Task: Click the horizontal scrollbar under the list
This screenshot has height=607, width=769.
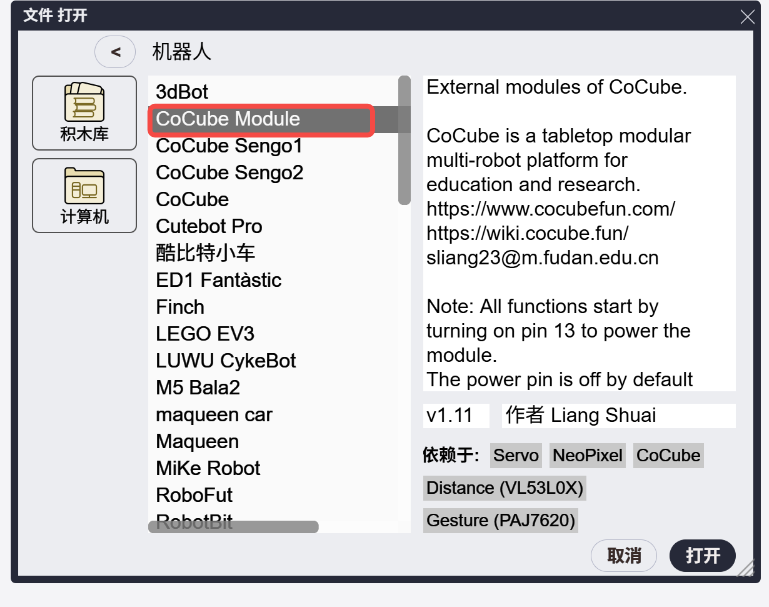Action: tap(233, 526)
